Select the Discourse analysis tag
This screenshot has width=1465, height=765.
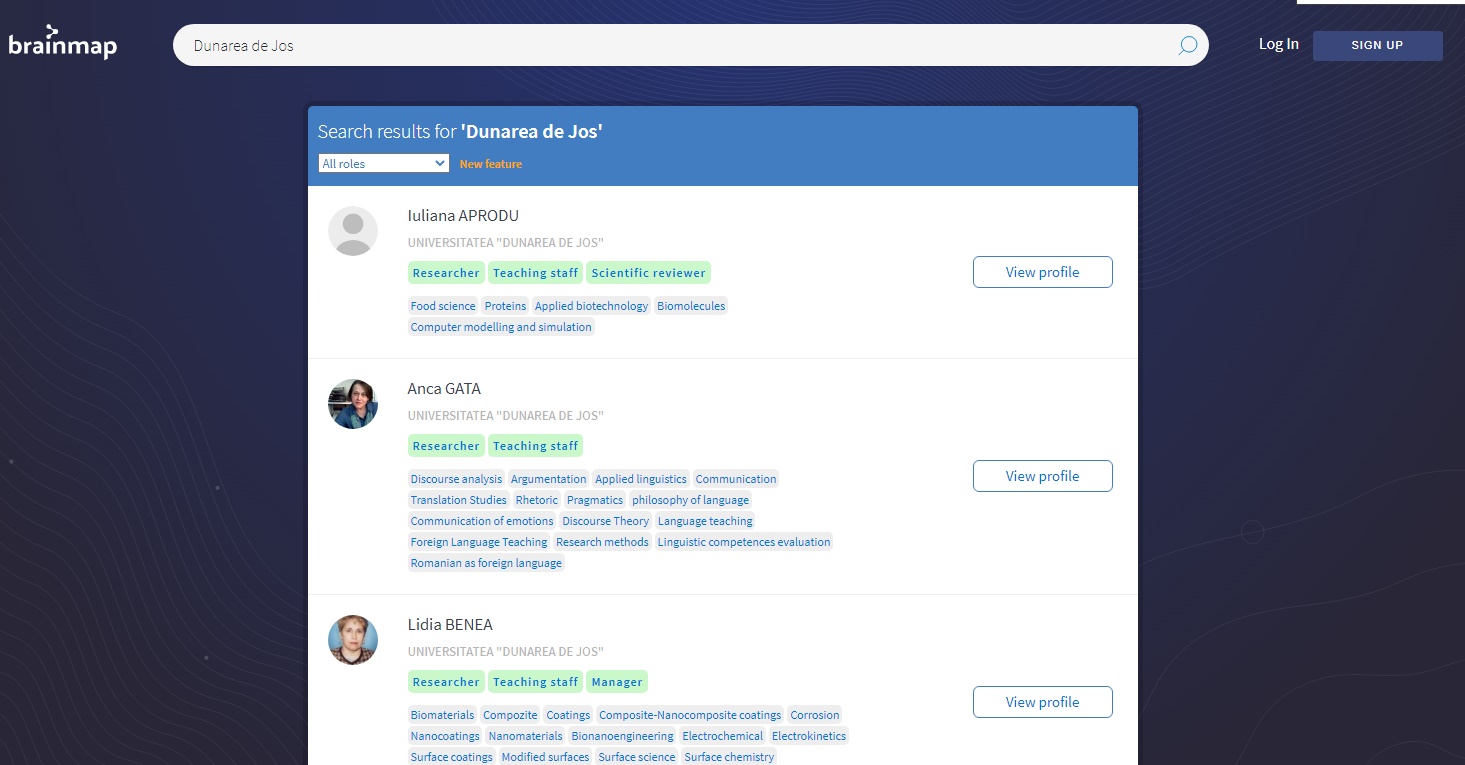coord(456,479)
